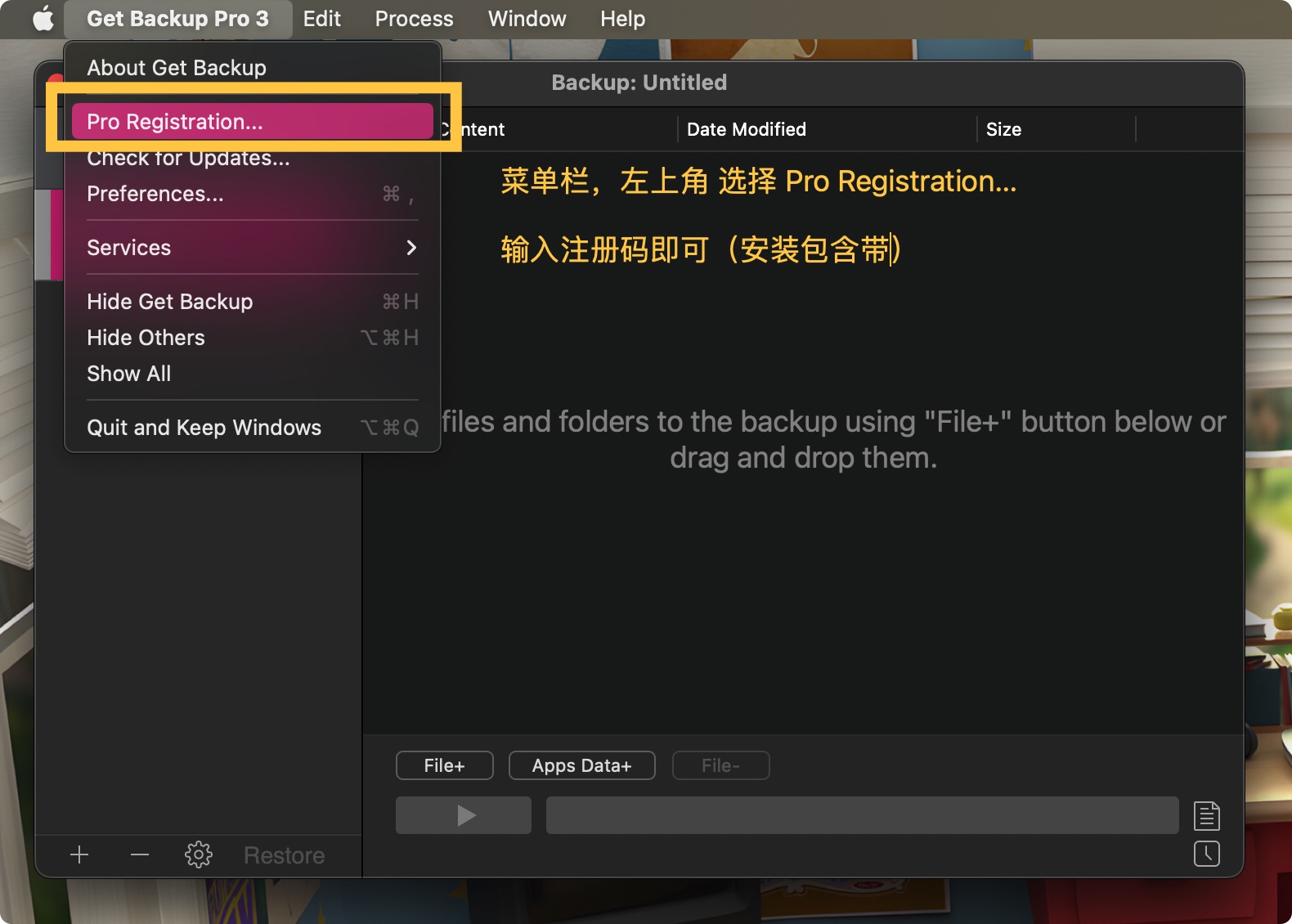This screenshot has height=924, width=1292.
Task: Select Show All menu entry
Action: pyautogui.click(x=253, y=374)
